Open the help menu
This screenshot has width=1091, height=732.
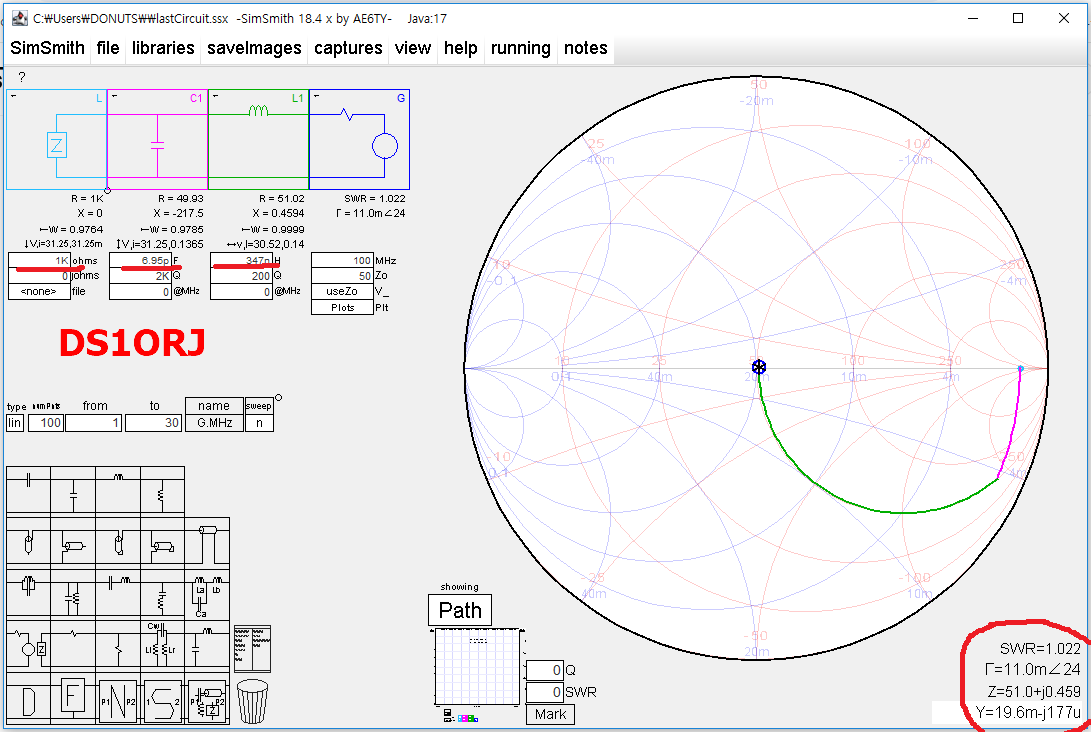pyautogui.click(x=461, y=48)
